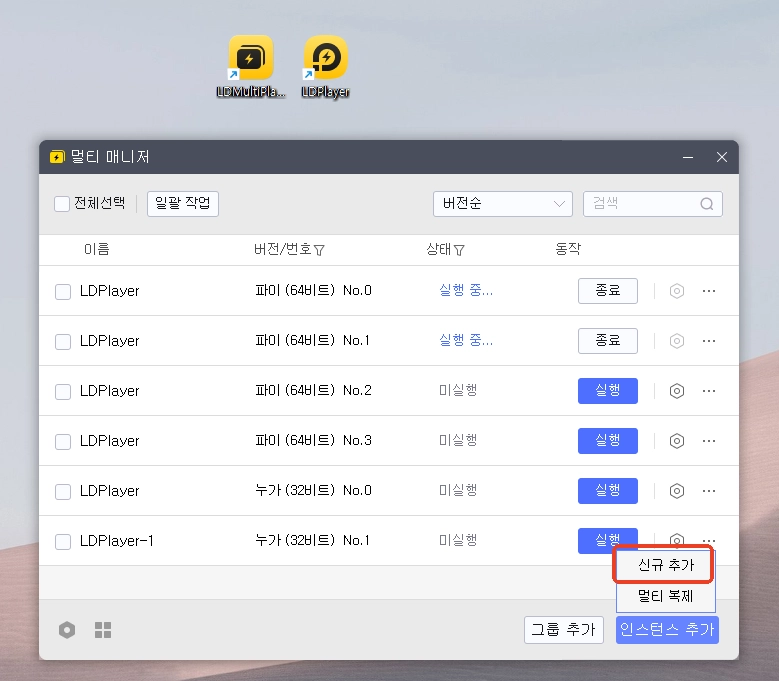
Task: Open settings gear for Pie No.2 instance
Action: coord(677,391)
